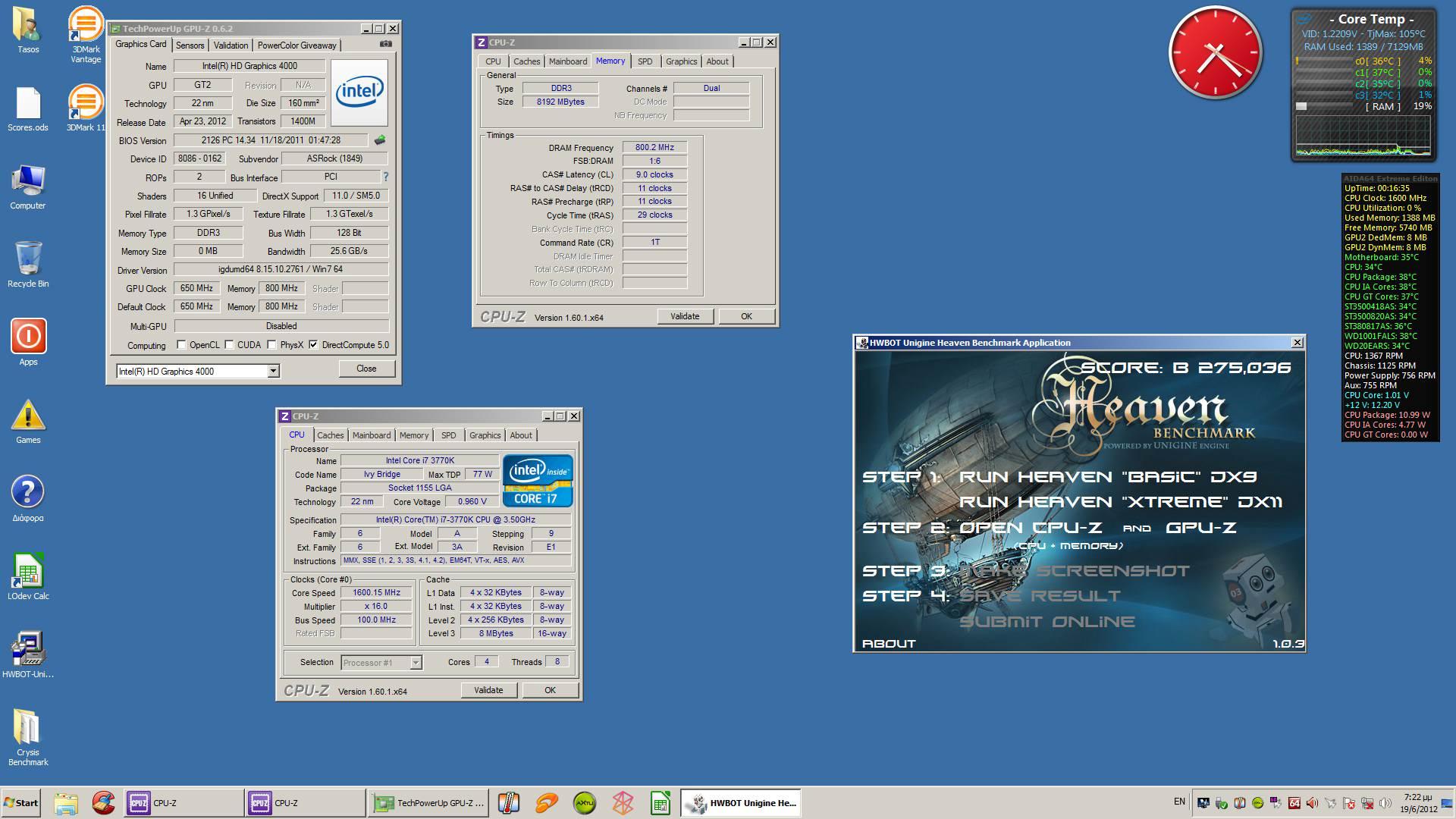Toggle the OpenCL checkbox in GPU-Z
This screenshot has height=819, width=1456.
coord(181,345)
